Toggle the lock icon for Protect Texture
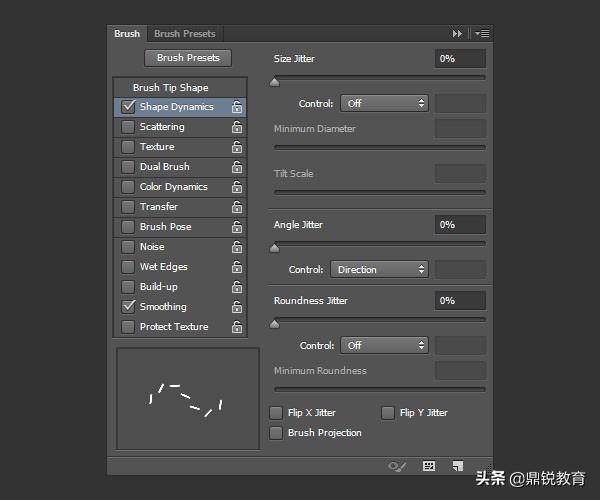Viewport: 600px width, 500px height. 237,327
